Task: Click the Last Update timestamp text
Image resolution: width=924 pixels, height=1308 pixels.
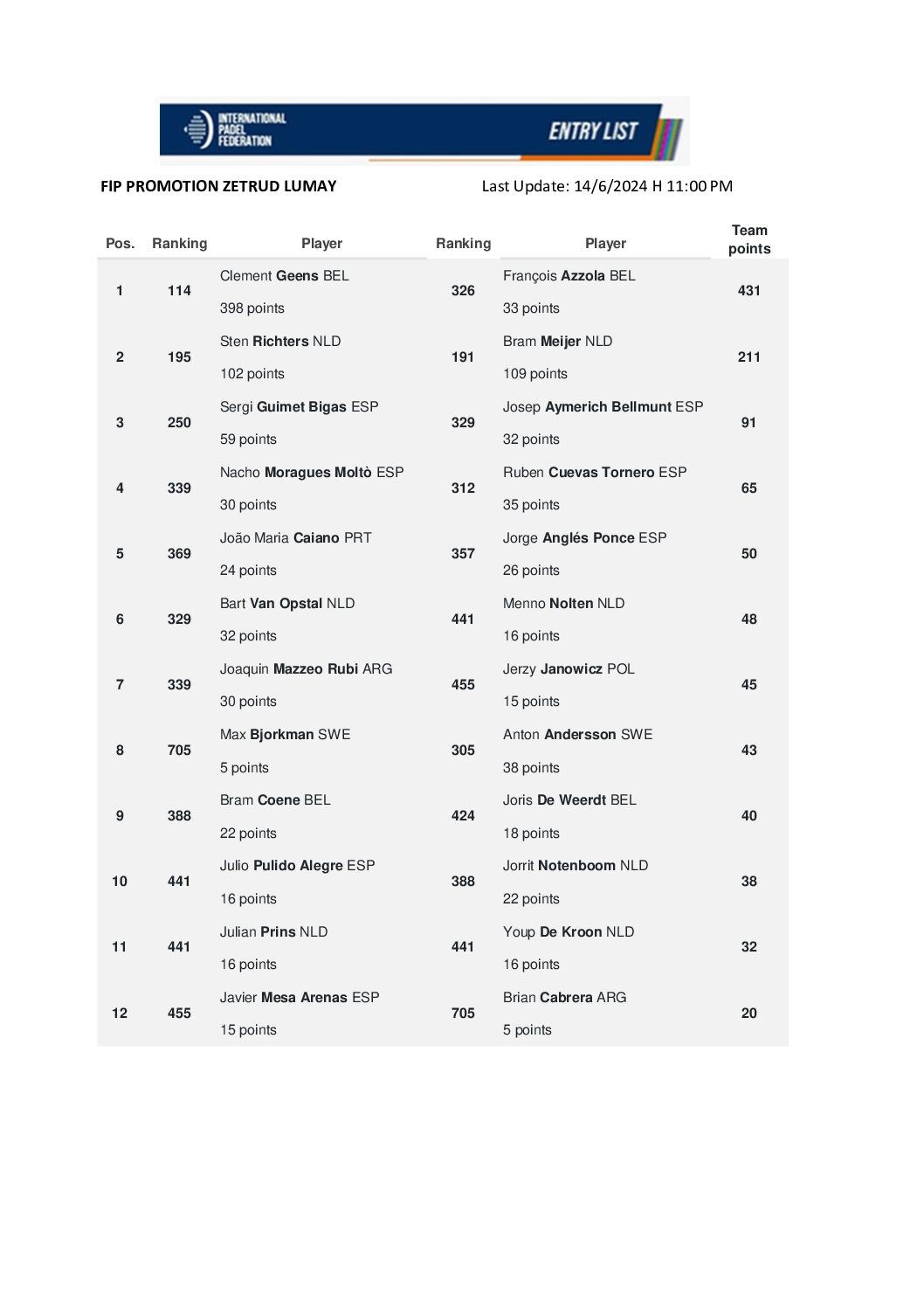Action: (x=607, y=186)
